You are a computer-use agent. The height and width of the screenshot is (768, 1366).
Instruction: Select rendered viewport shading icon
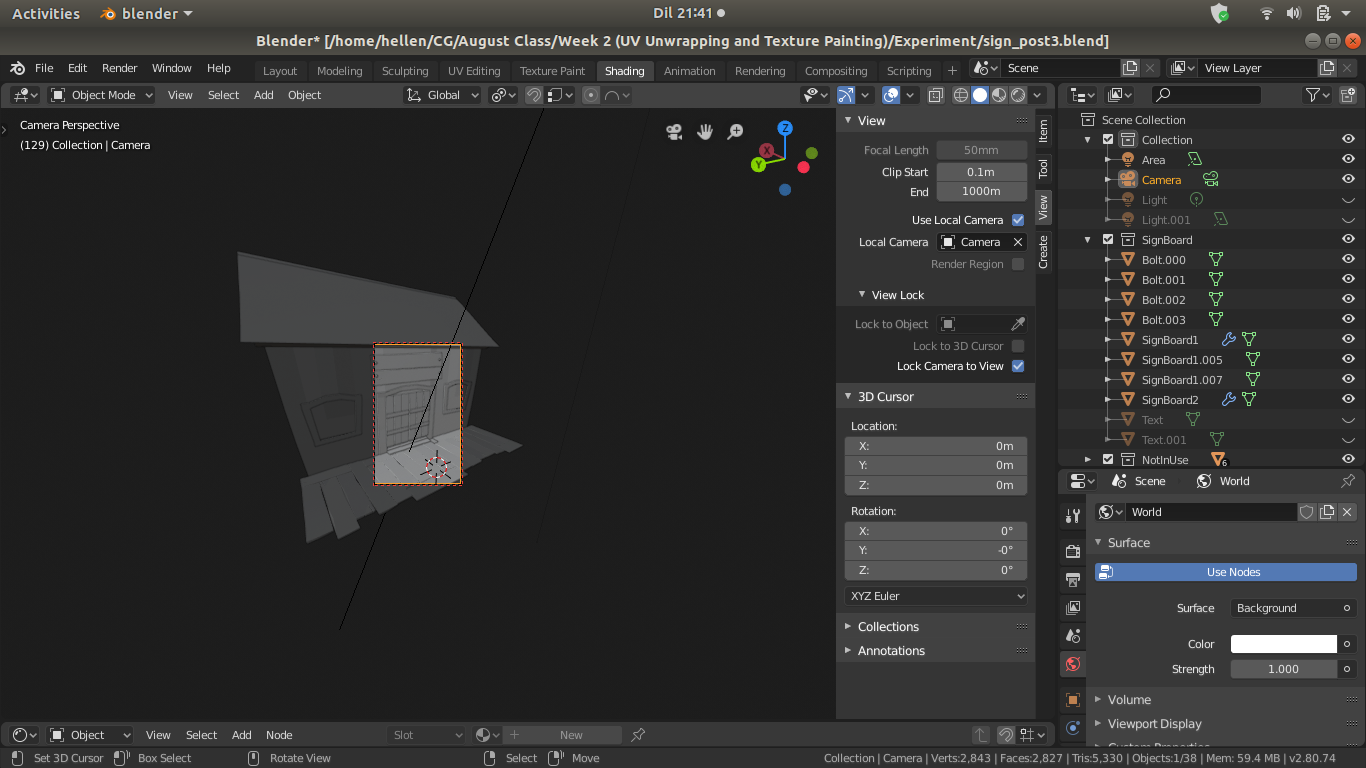(x=1018, y=95)
